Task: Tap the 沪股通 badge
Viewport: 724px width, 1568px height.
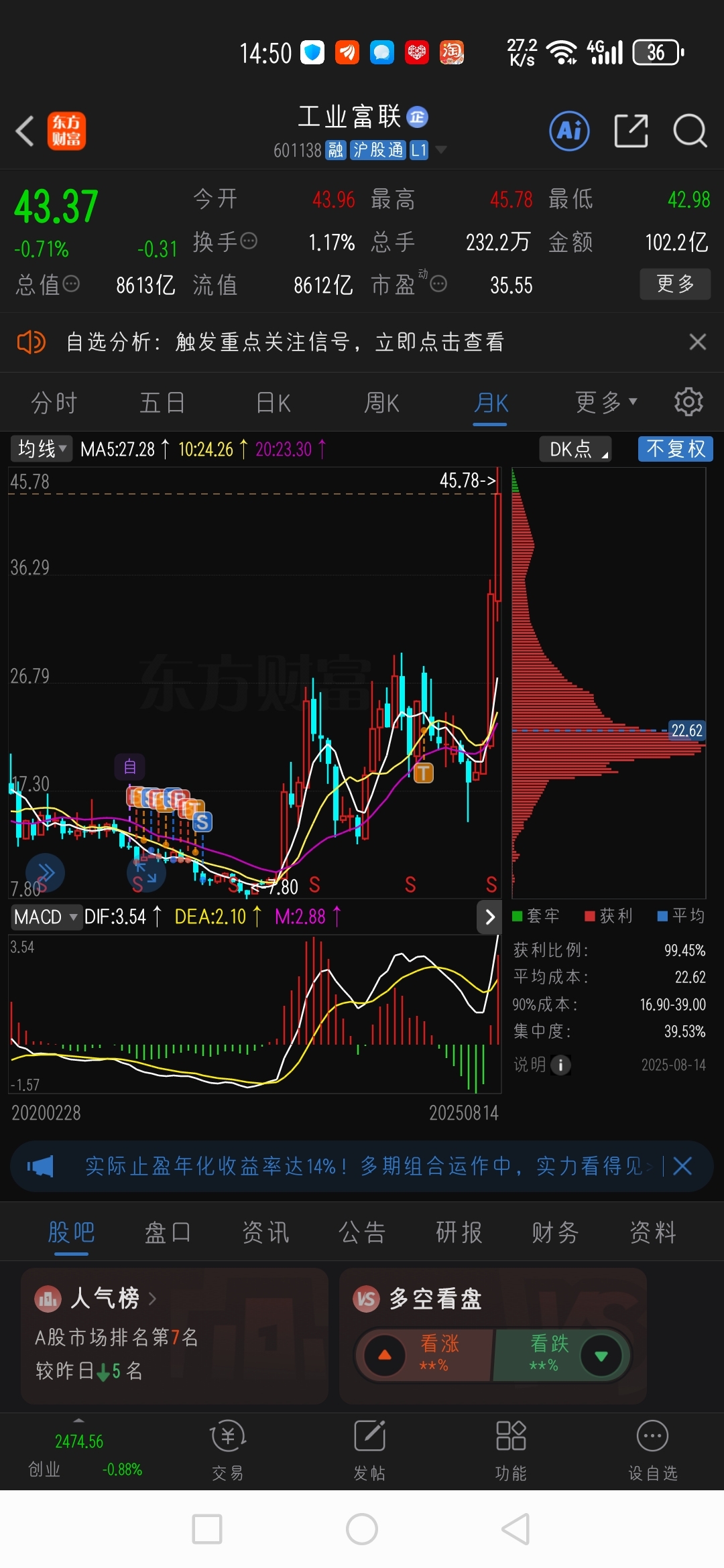Action: pos(378,149)
